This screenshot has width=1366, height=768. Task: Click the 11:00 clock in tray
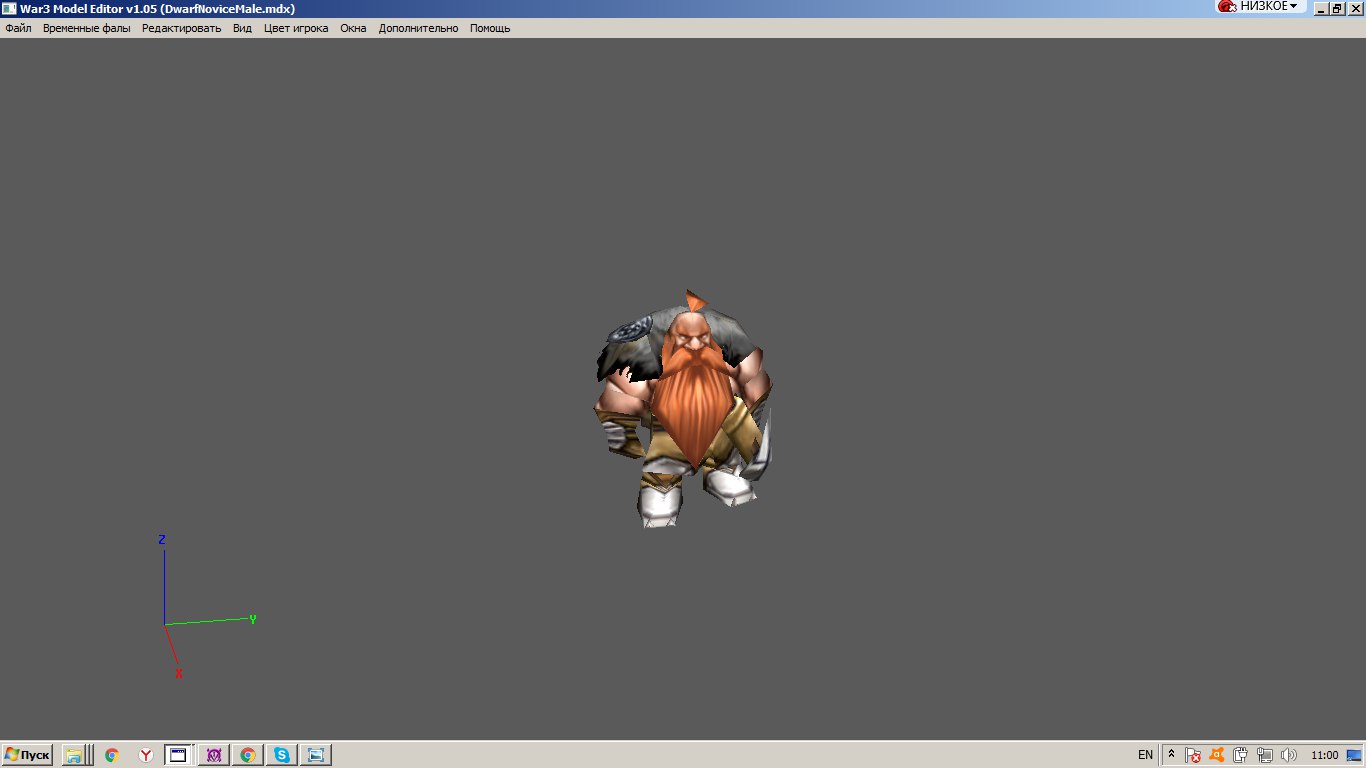click(x=1324, y=755)
